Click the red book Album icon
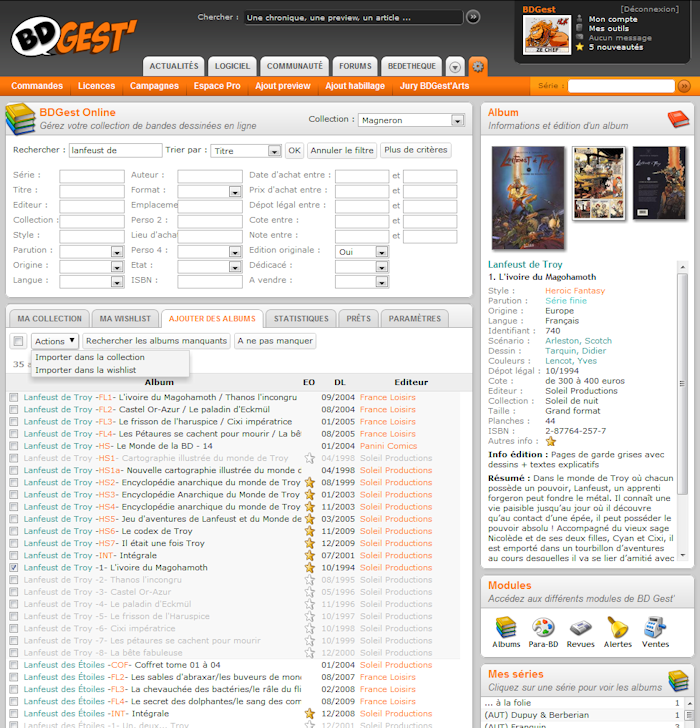The width and height of the screenshot is (700, 728). [x=678, y=119]
